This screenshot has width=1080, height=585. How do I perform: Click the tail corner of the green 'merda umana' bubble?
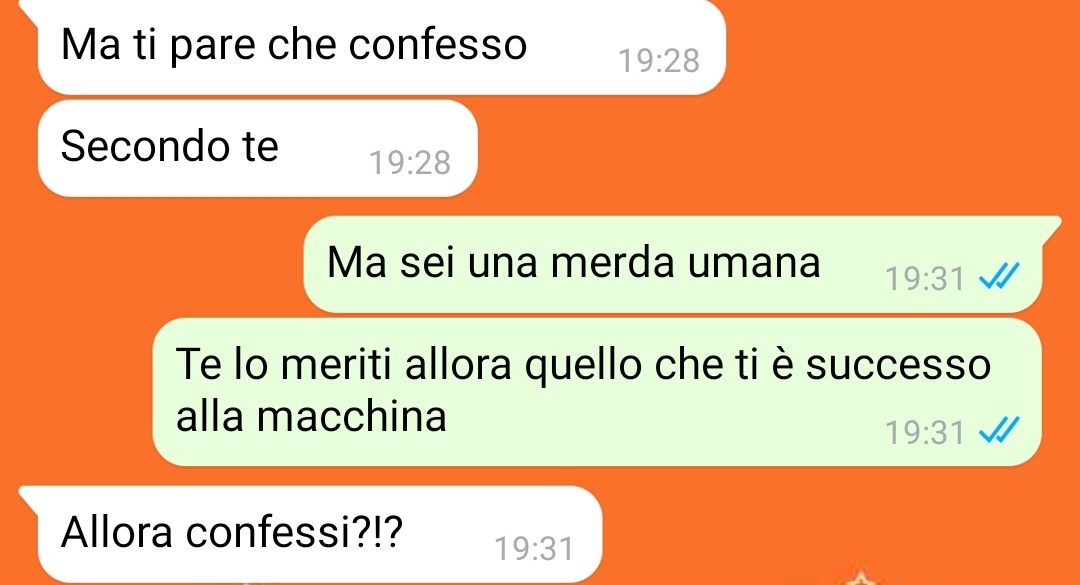(x=1050, y=227)
